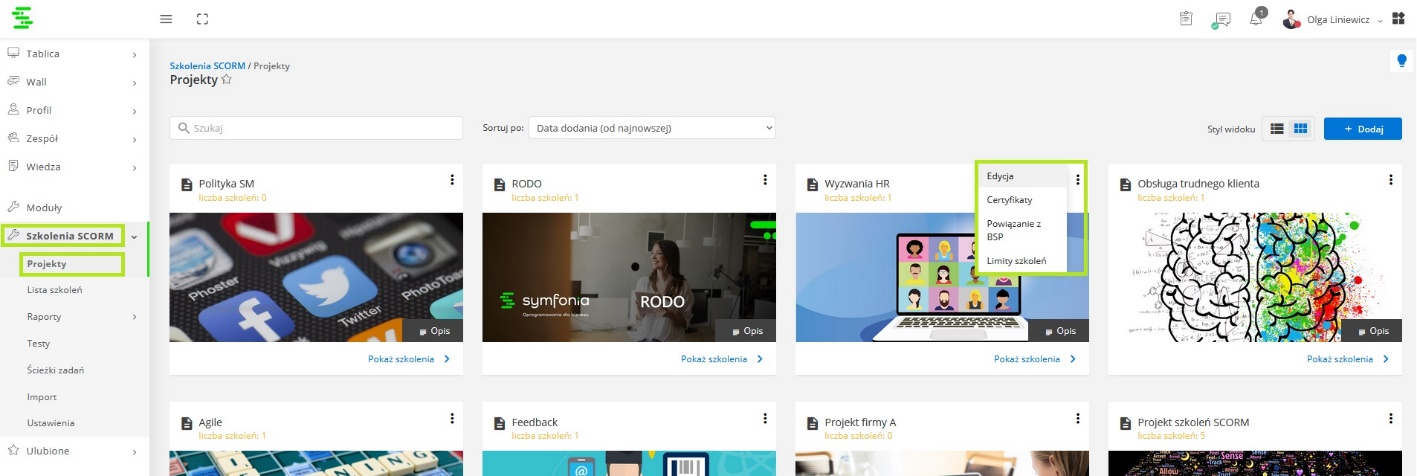
Task: Click the lightbulb help icon
Action: point(1401,61)
